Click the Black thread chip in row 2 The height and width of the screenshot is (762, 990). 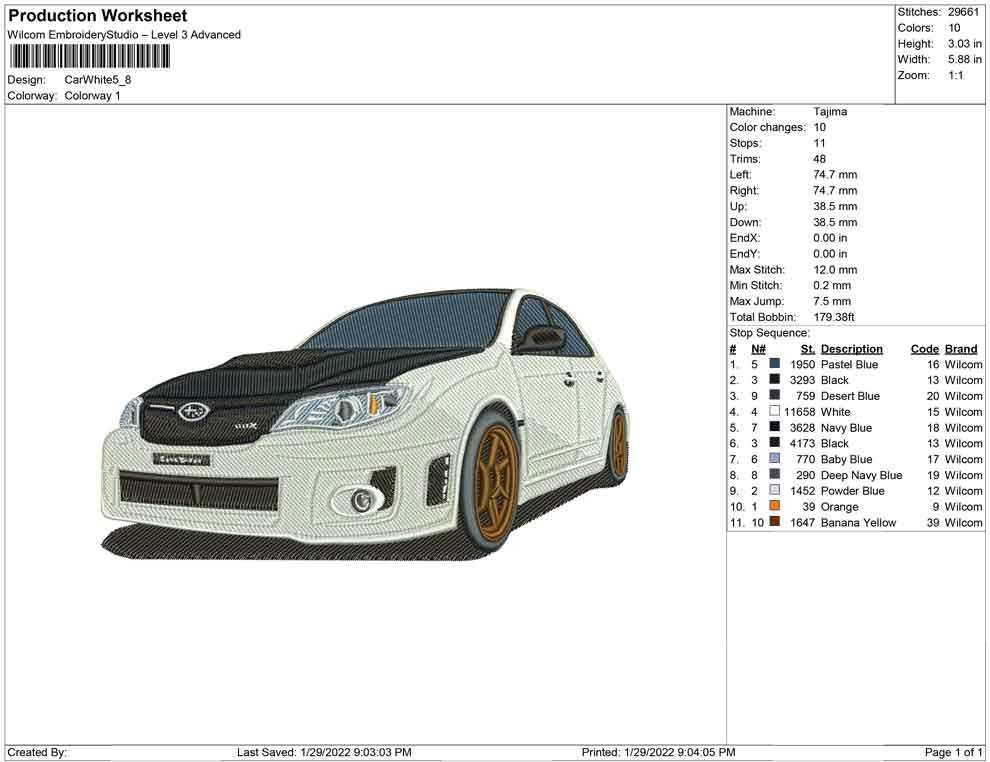(772, 380)
